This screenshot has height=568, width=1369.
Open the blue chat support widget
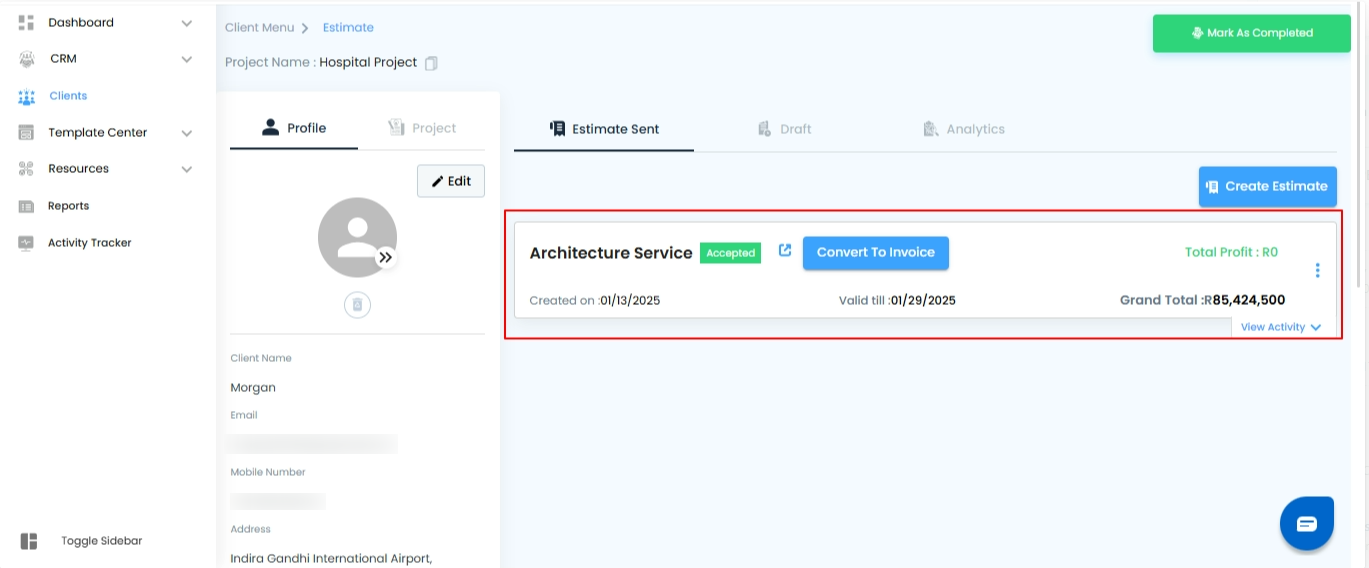(x=1306, y=523)
